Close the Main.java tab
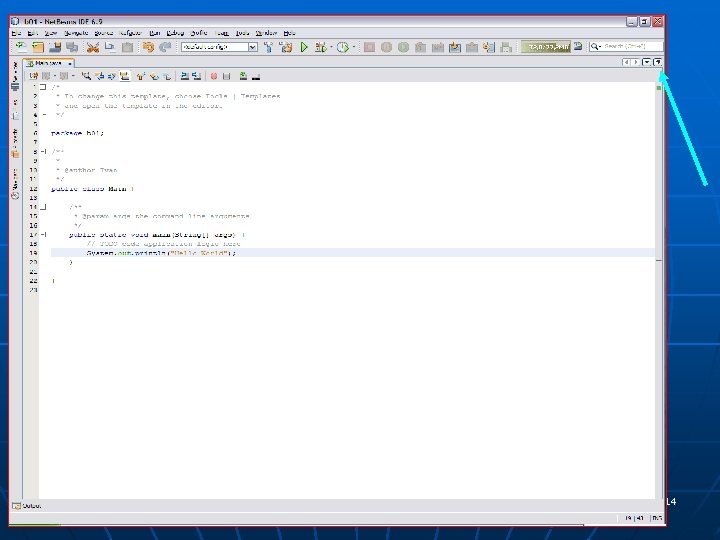Screen dimensions: 720x540 (x=70, y=63)
